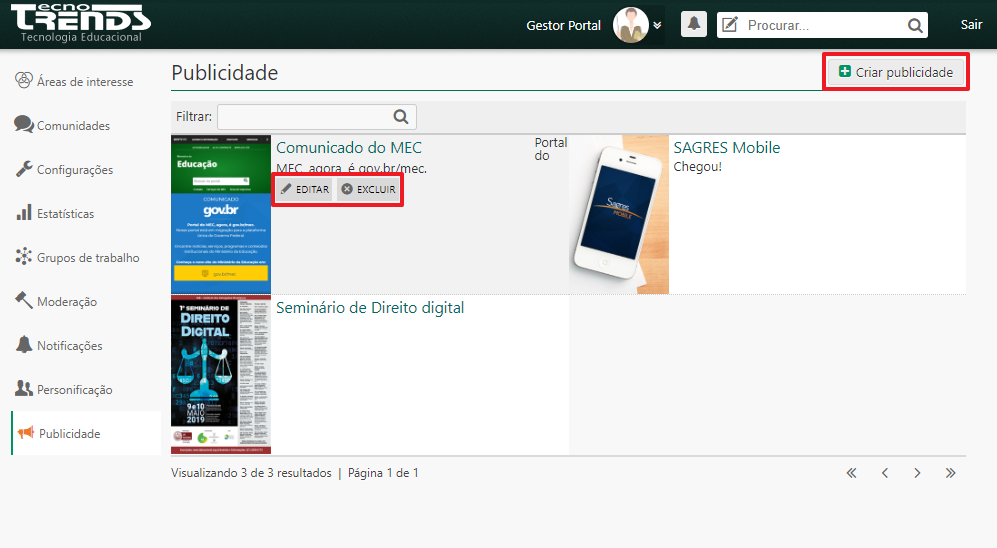Click the notifications bell icon in header
Screen dimensions: 997x548
tap(694, 25)
